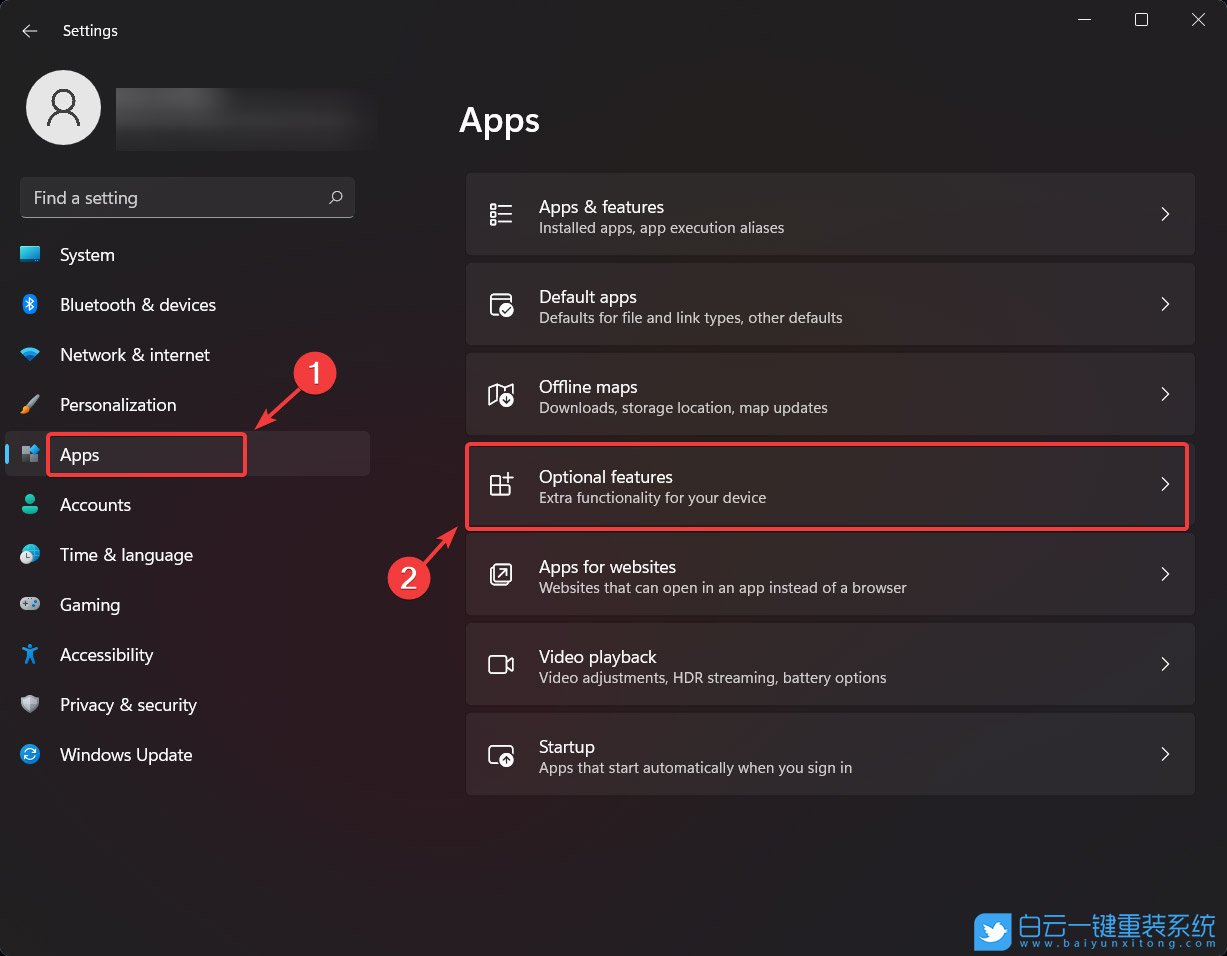Viewport: 1227px width, 956px height.
Task: Go back using the back arrow
Action: (30, 31)
